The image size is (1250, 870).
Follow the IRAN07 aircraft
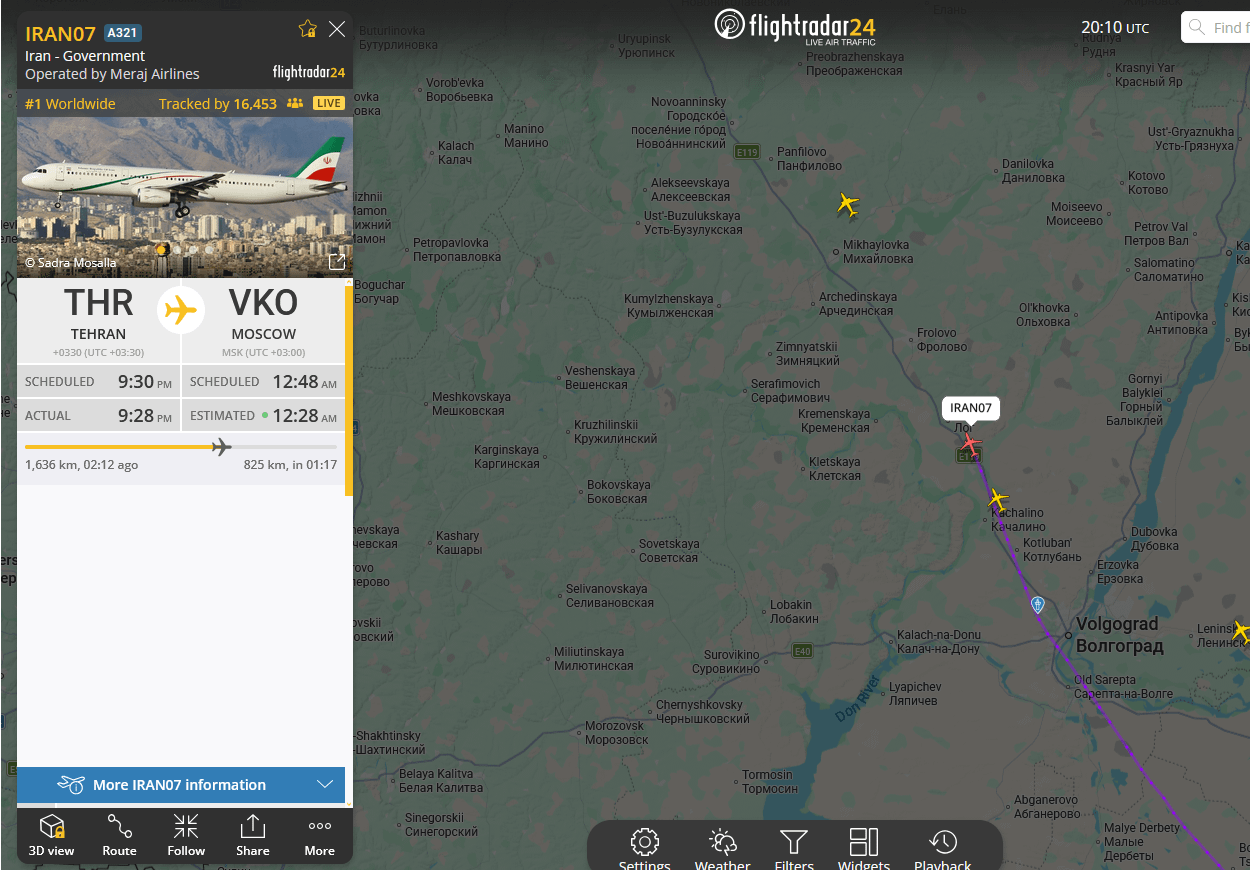point(186,835)
